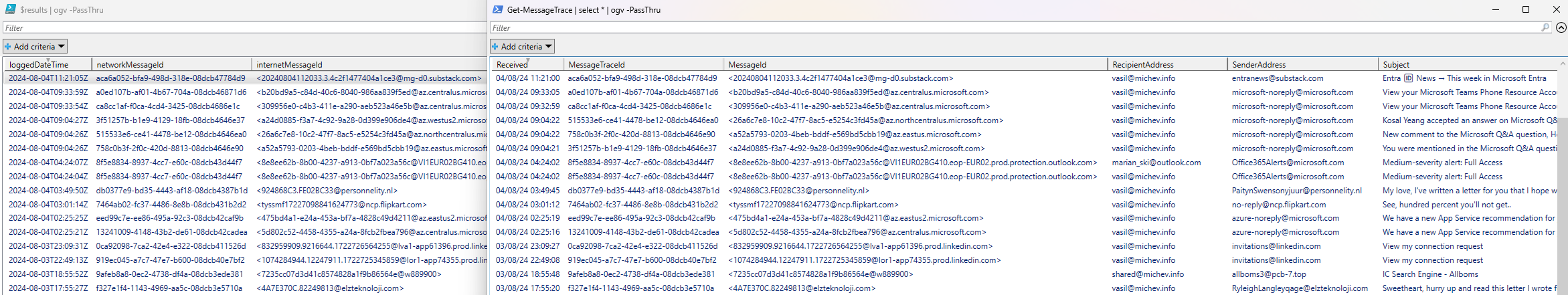Maximize the Get-MessageTrace window

pos(1526,9)
